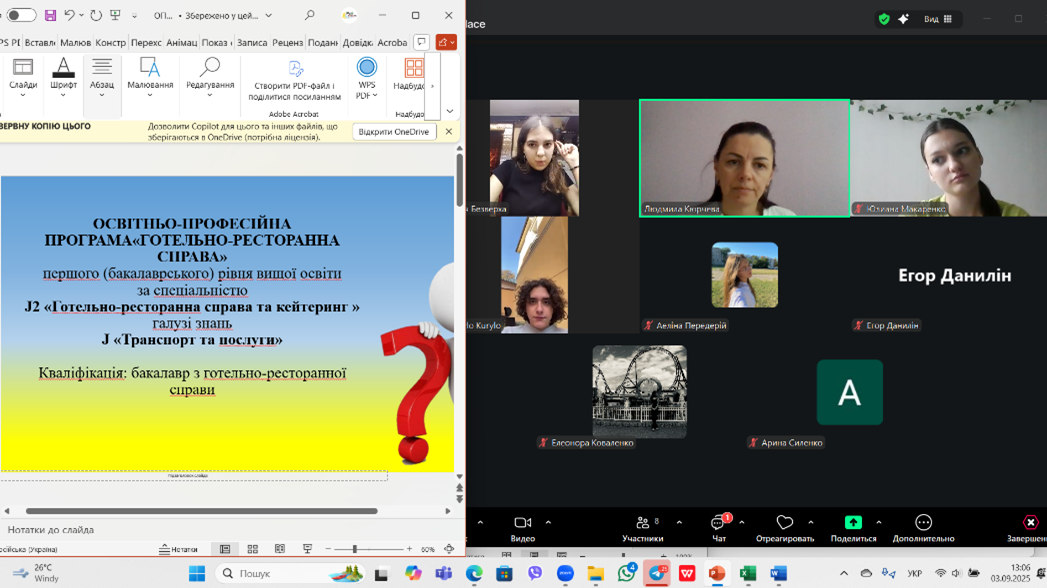Image resolution: width=1047 pixels, height=588 pixels.
Task: Save the presentation with the purple disk icon
Action: pyautogui.click(x=50, y=15)
